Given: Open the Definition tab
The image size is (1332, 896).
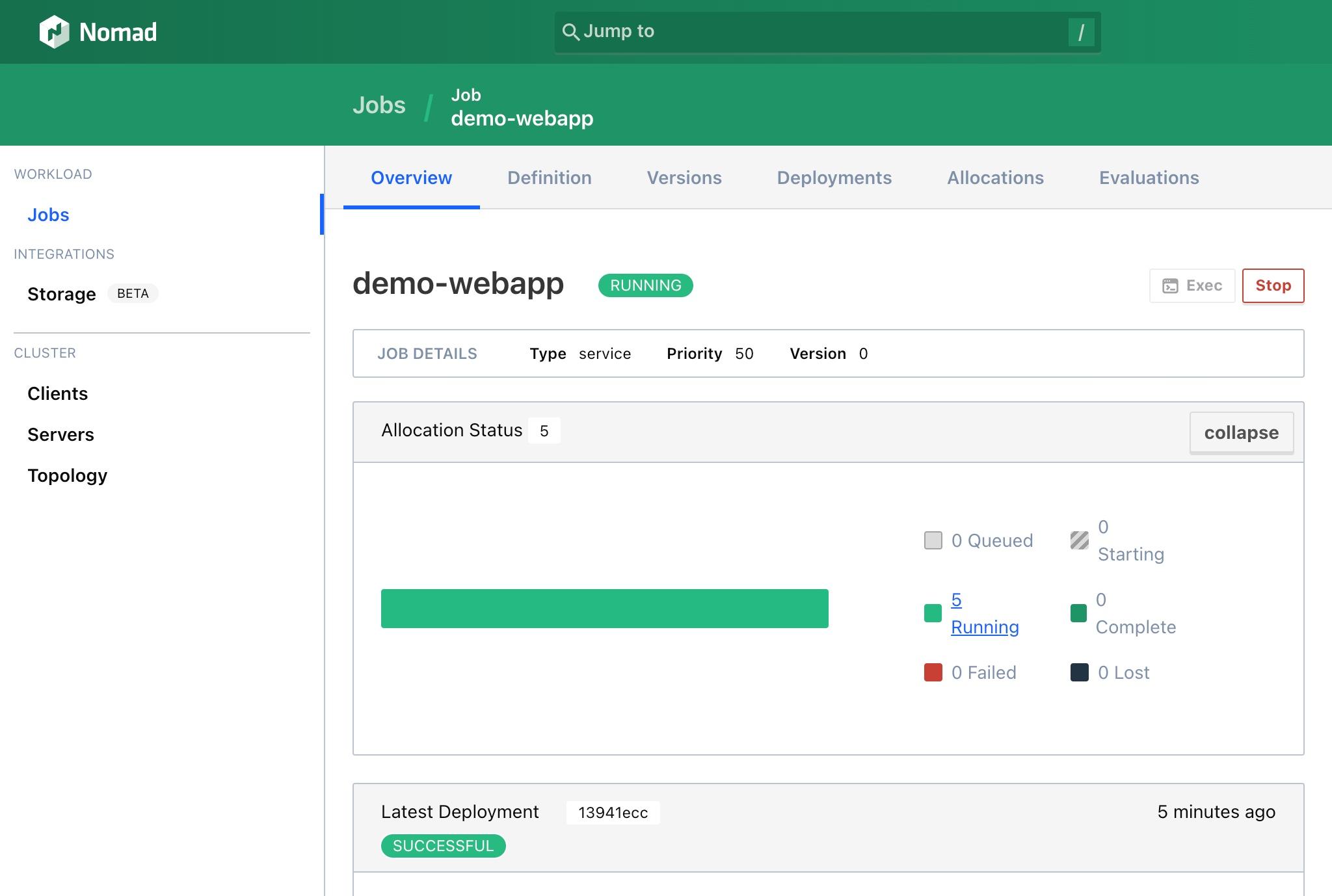Looking at the screenshot, I should coord(549,177).
